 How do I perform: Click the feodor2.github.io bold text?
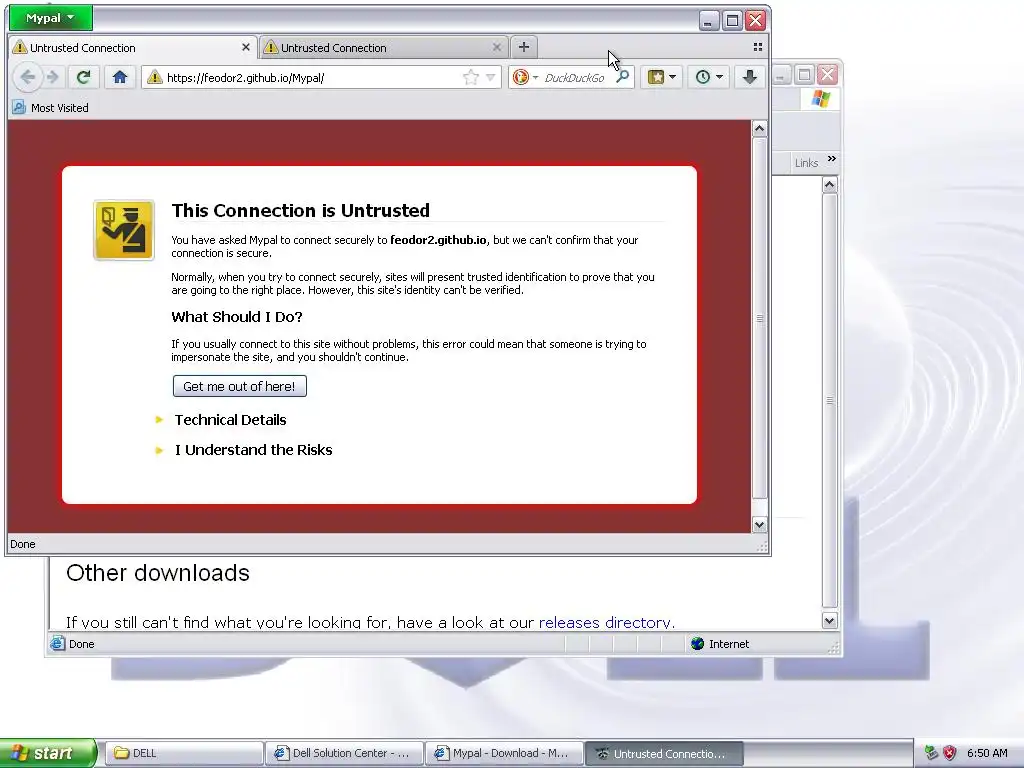pyautogui.click(x=438, y=240)
